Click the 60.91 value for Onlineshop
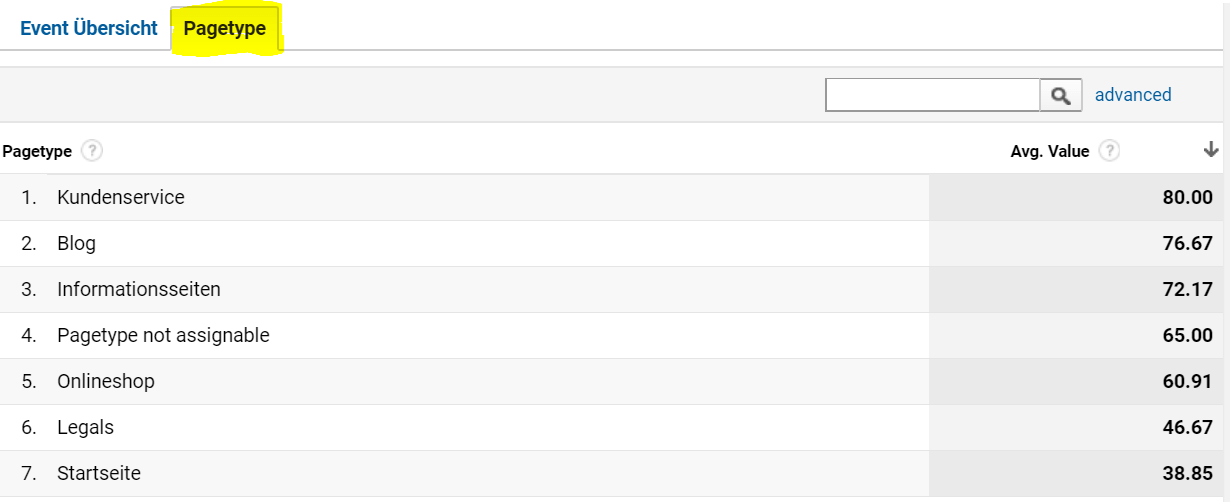 point(1187,381)
